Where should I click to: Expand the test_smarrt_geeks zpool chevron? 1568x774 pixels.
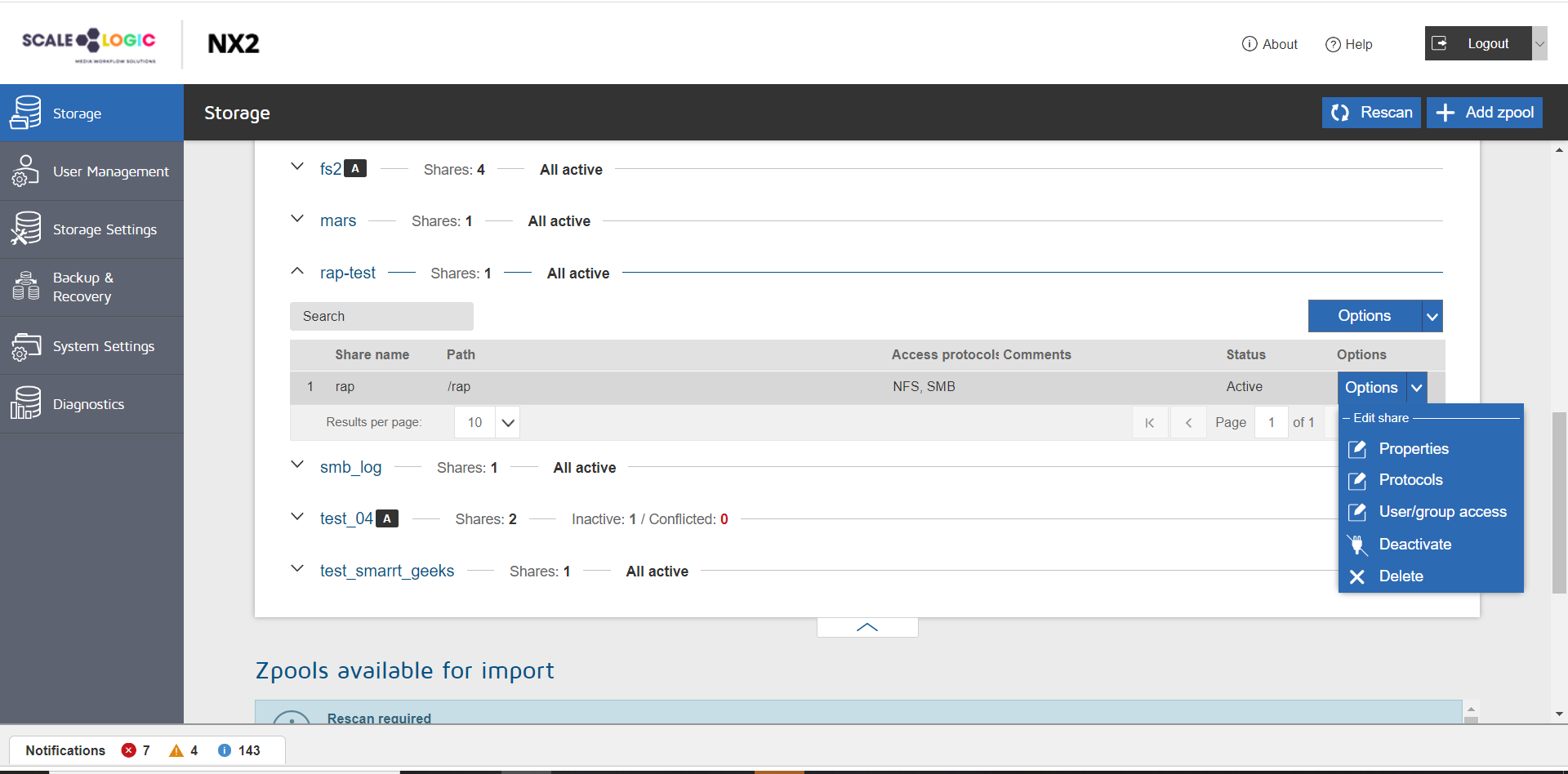tap(297, 568)
